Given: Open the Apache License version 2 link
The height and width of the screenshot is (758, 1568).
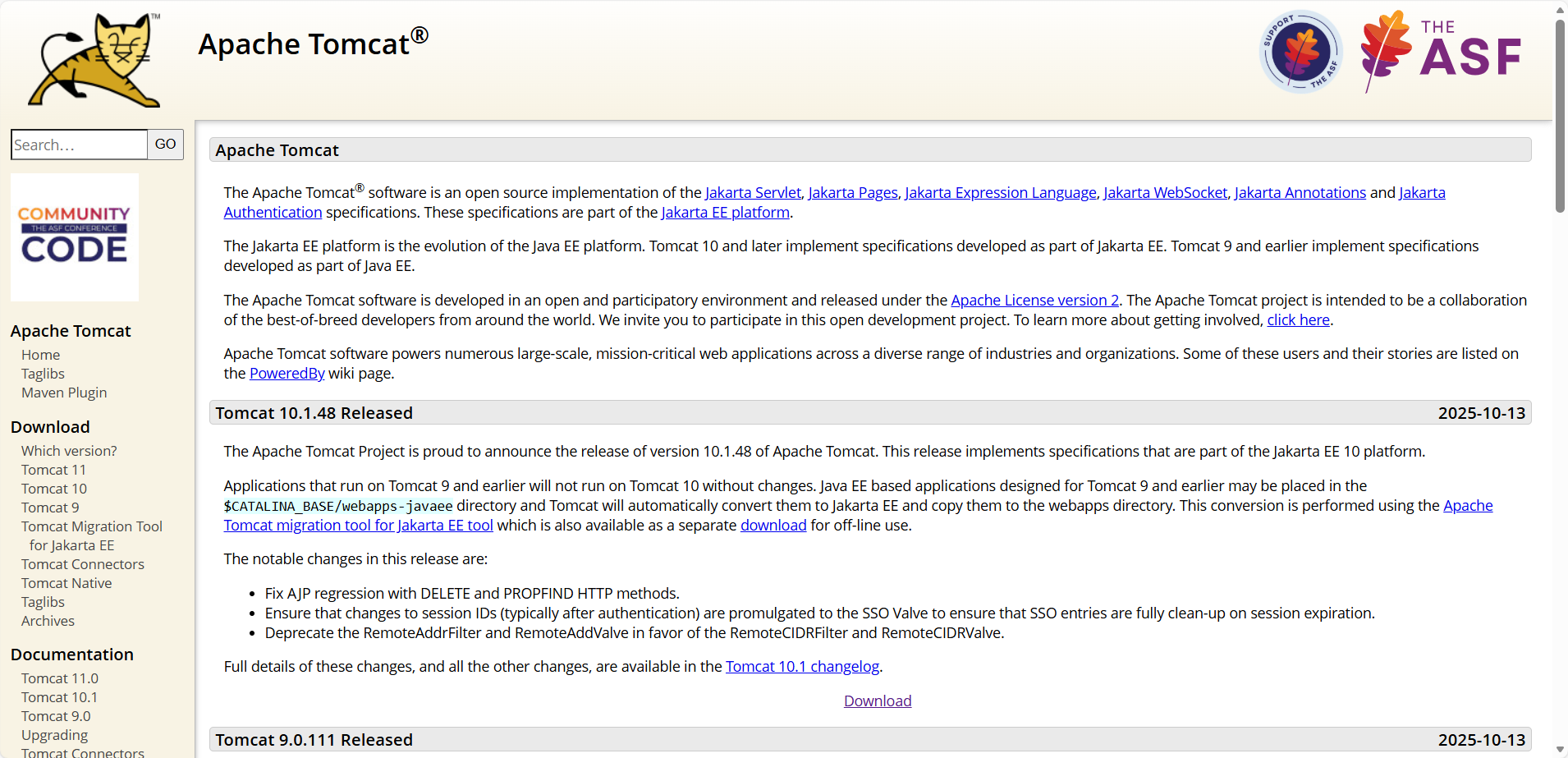Looking at the screenshot, I should click(1035, 301).
